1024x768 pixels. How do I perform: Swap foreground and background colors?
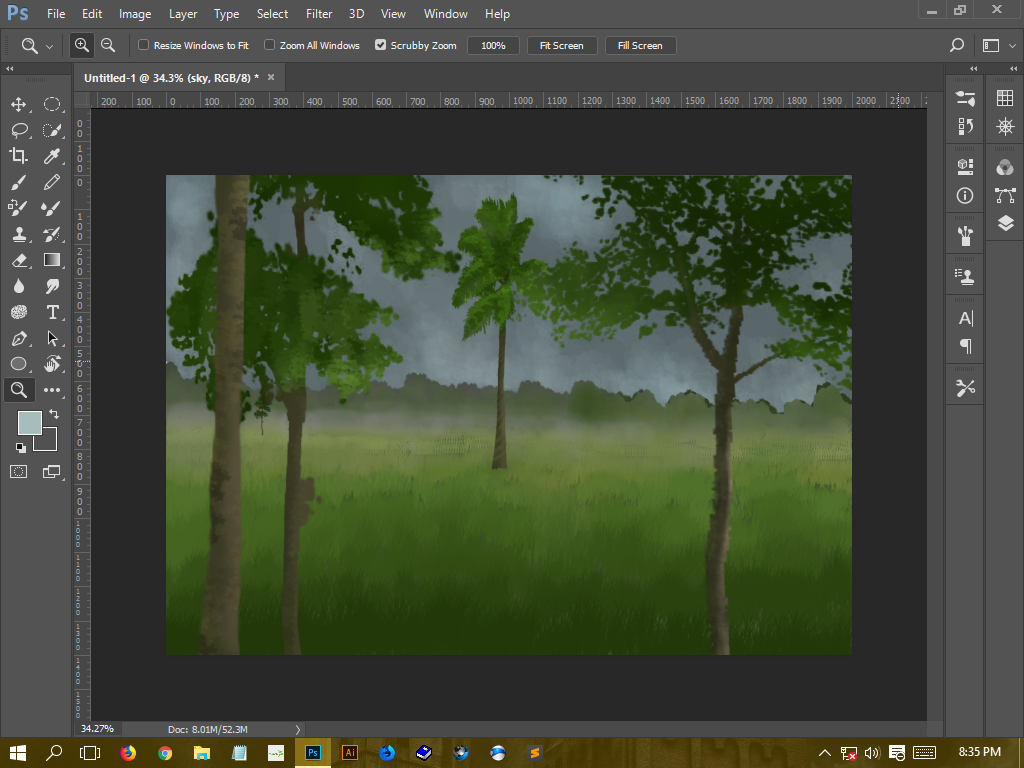point(54,413)
